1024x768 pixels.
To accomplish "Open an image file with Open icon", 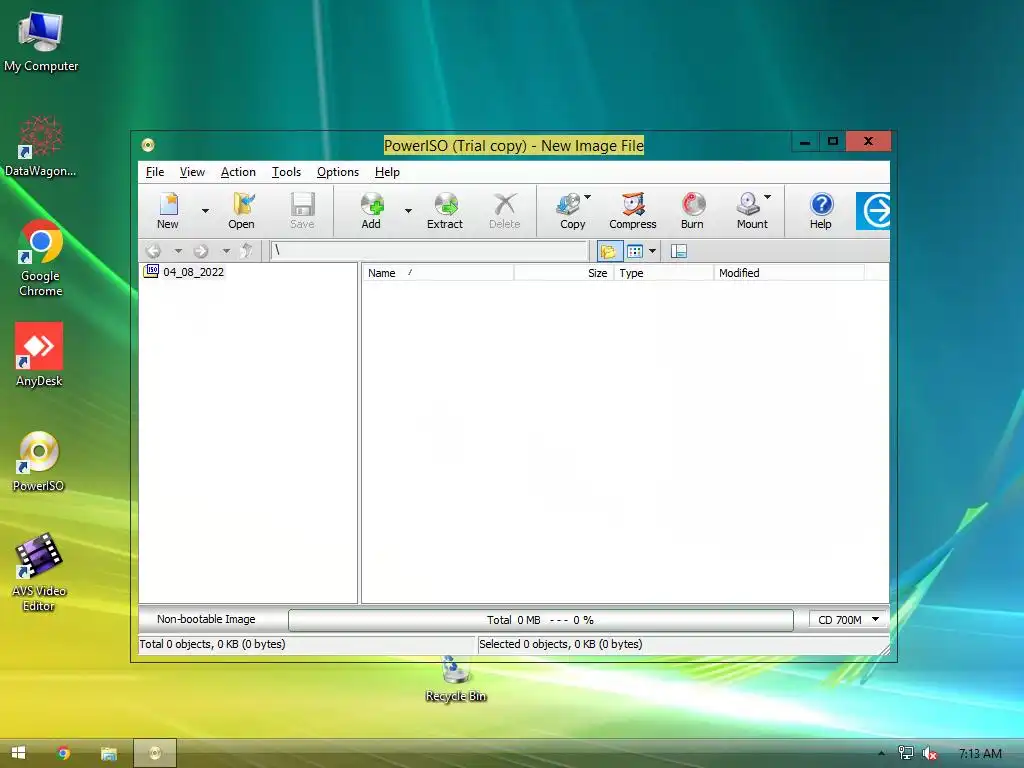I will pos(241,210).
